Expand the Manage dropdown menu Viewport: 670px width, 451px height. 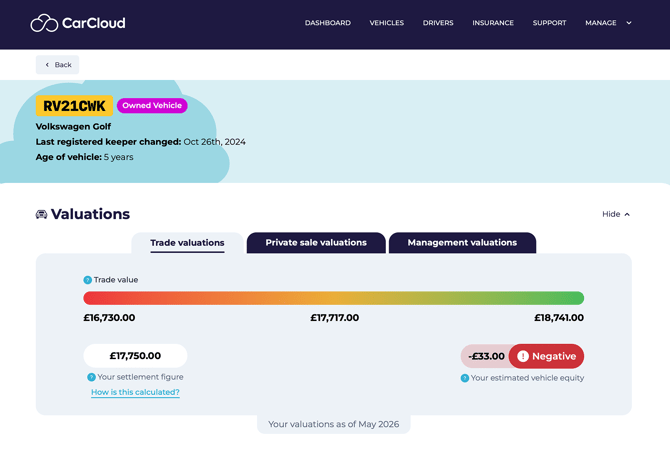(x=608, y=23)
